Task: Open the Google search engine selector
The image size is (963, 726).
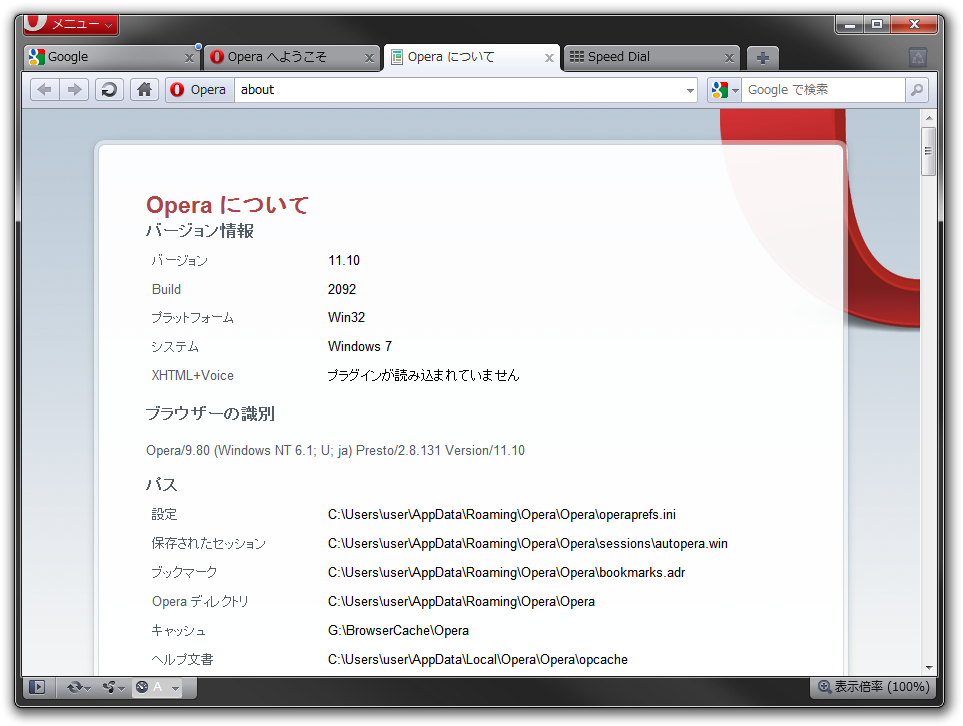Action: pyautogui.click(x=724, y=90)
